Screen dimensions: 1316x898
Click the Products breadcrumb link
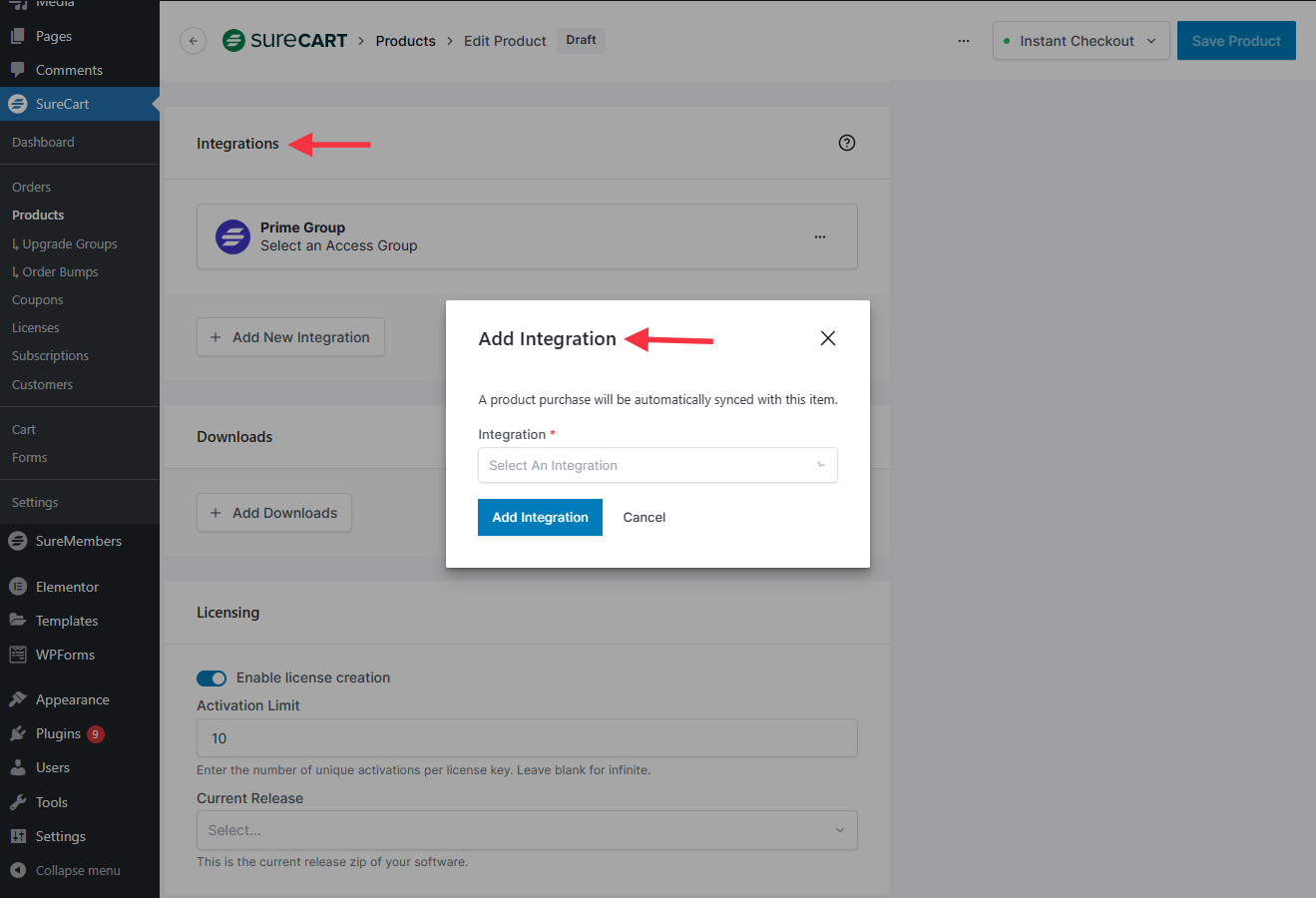(x=405, y=41)
